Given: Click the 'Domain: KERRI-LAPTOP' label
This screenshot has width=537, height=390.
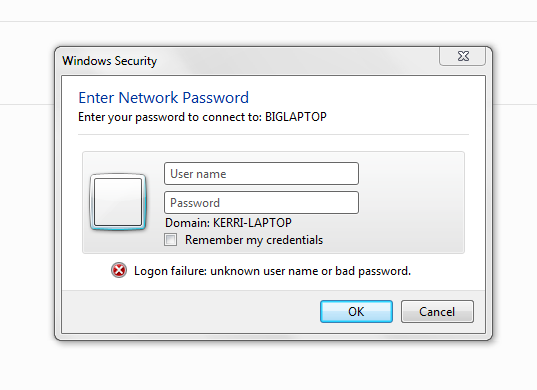Looking at the screenshot, I should [228, 223].
